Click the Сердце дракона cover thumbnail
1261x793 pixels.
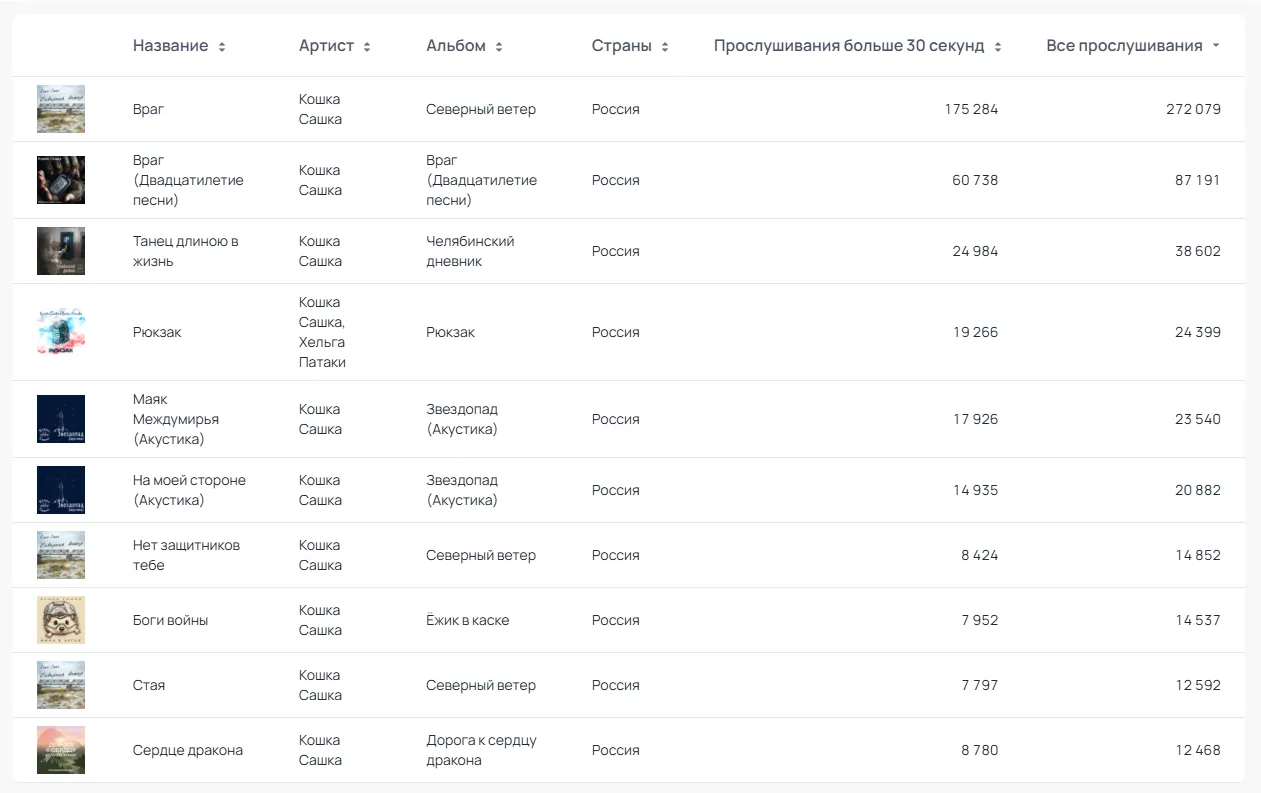[61, 750]
